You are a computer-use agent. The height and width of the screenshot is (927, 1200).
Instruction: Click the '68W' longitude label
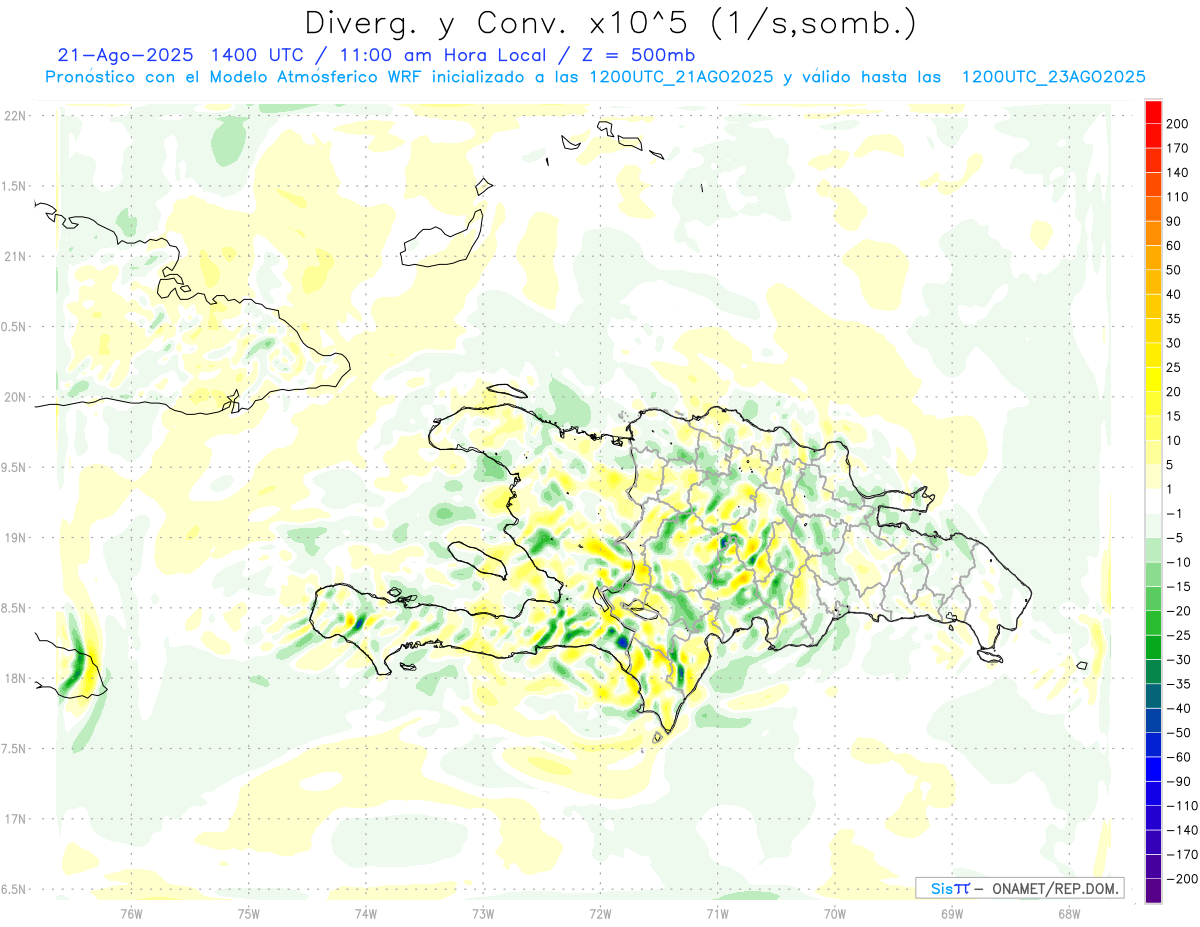click(x=1069, y=913)
